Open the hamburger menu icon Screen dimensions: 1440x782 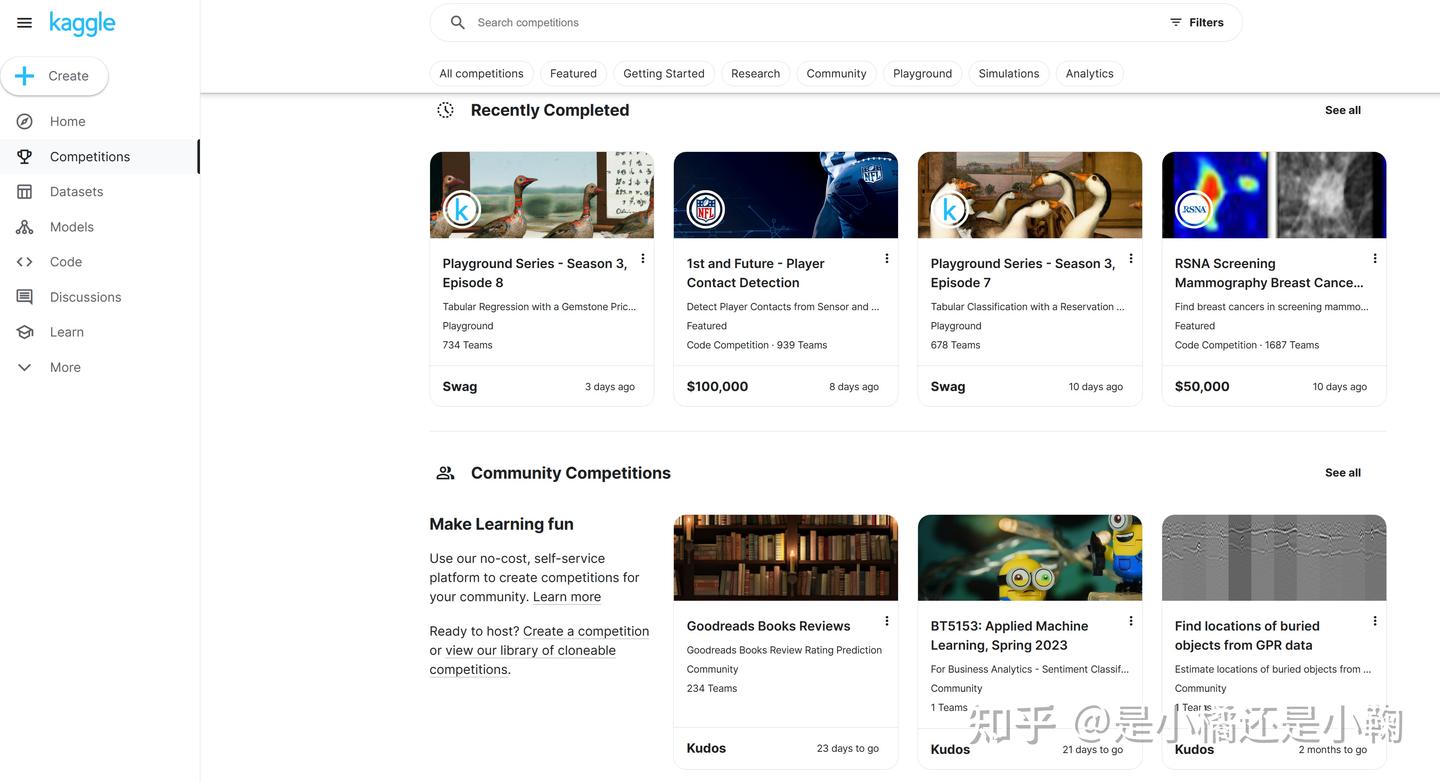pyautogui.click(x=25, y=23)
